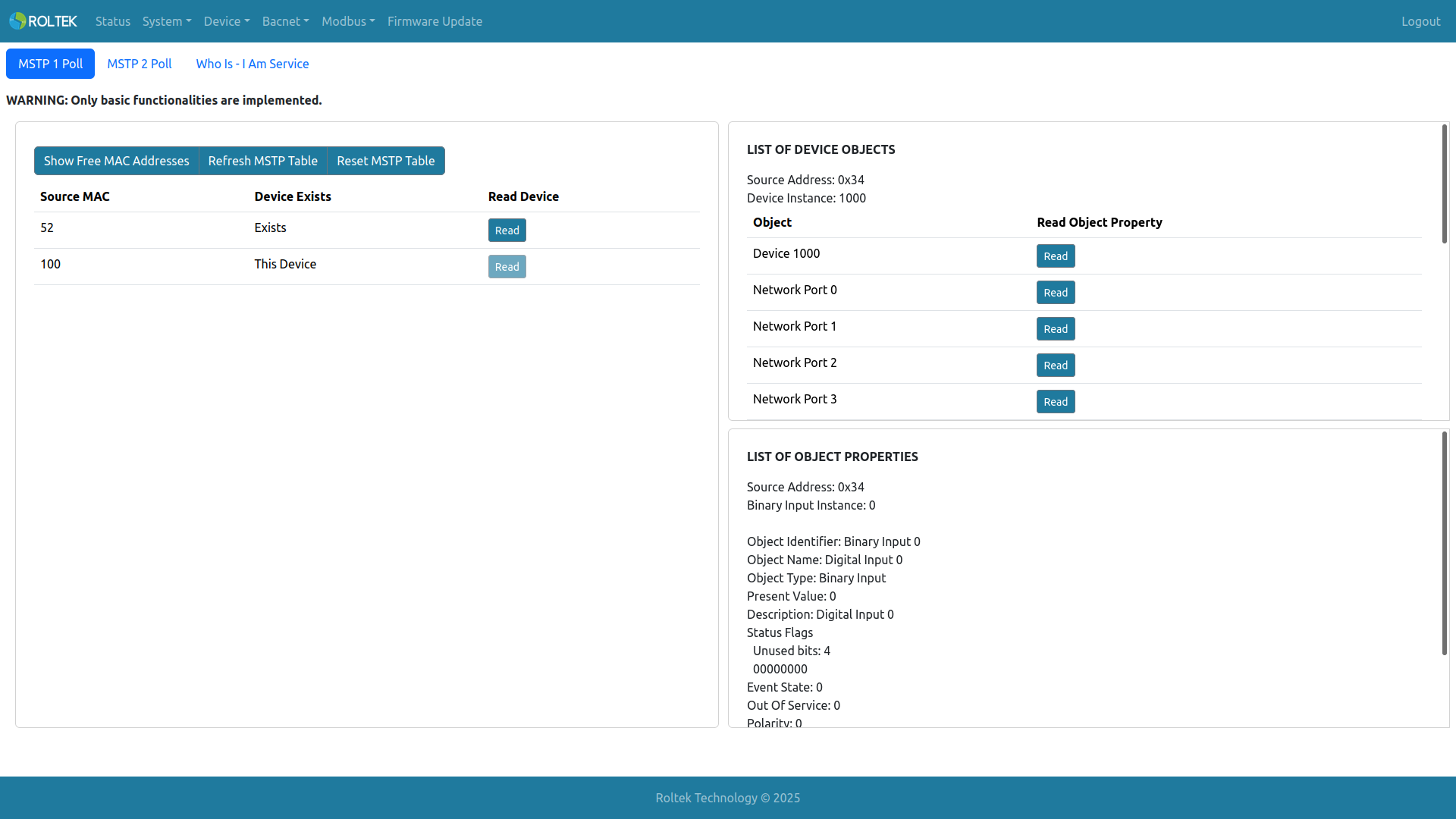Click the 'Present Value: 0' line

pos(792,596)
